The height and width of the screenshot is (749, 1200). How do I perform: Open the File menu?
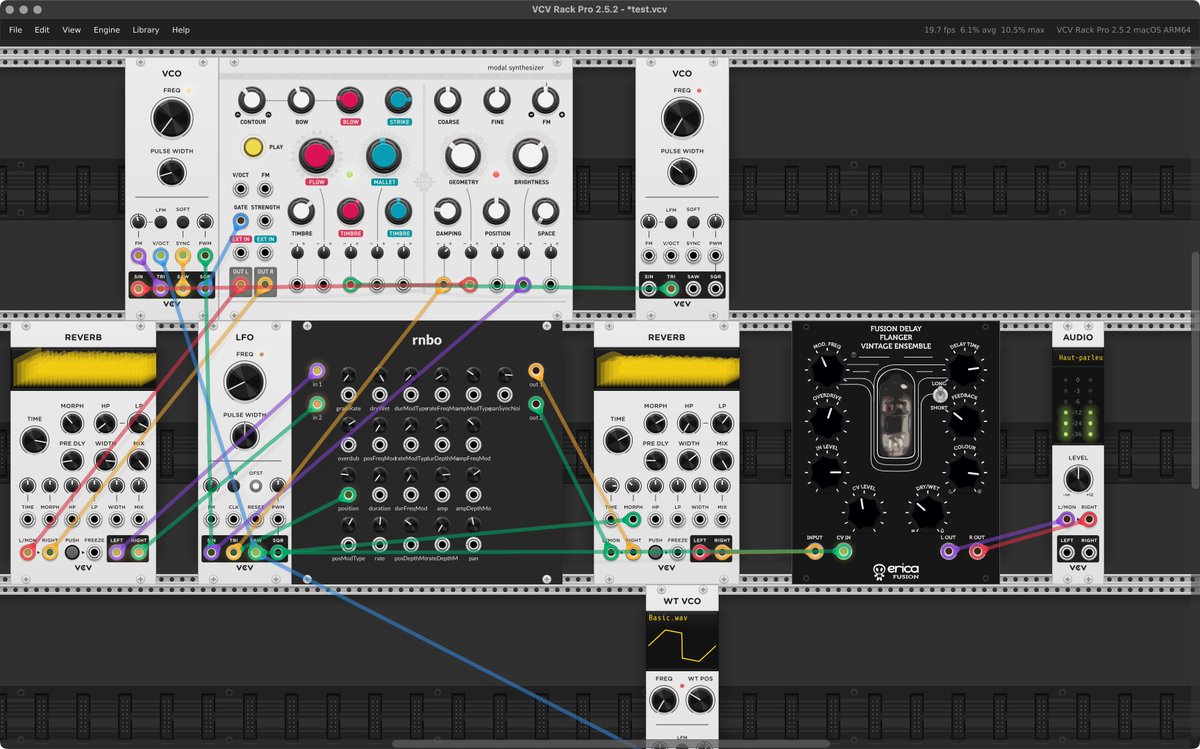16,30
